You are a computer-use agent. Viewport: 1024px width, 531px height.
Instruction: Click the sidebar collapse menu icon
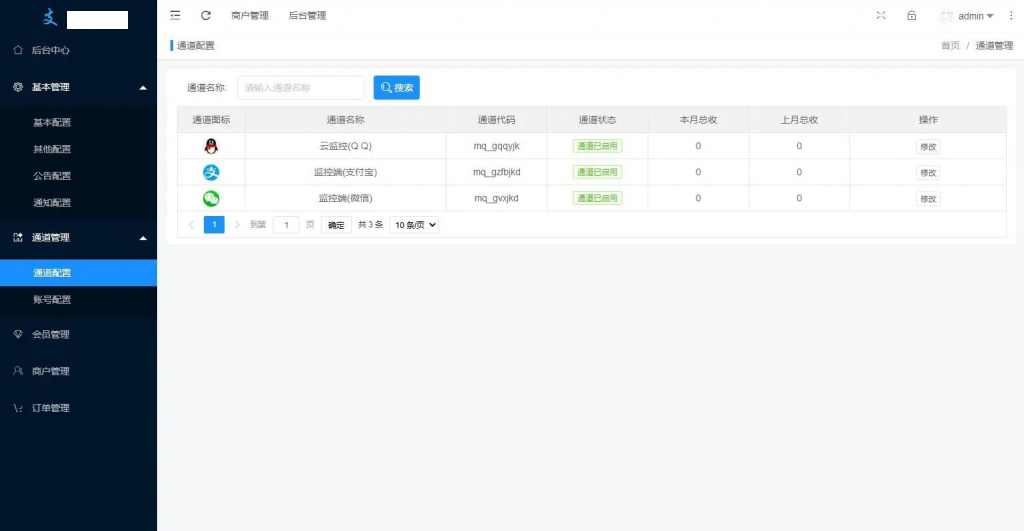click(x=176, y=15)
